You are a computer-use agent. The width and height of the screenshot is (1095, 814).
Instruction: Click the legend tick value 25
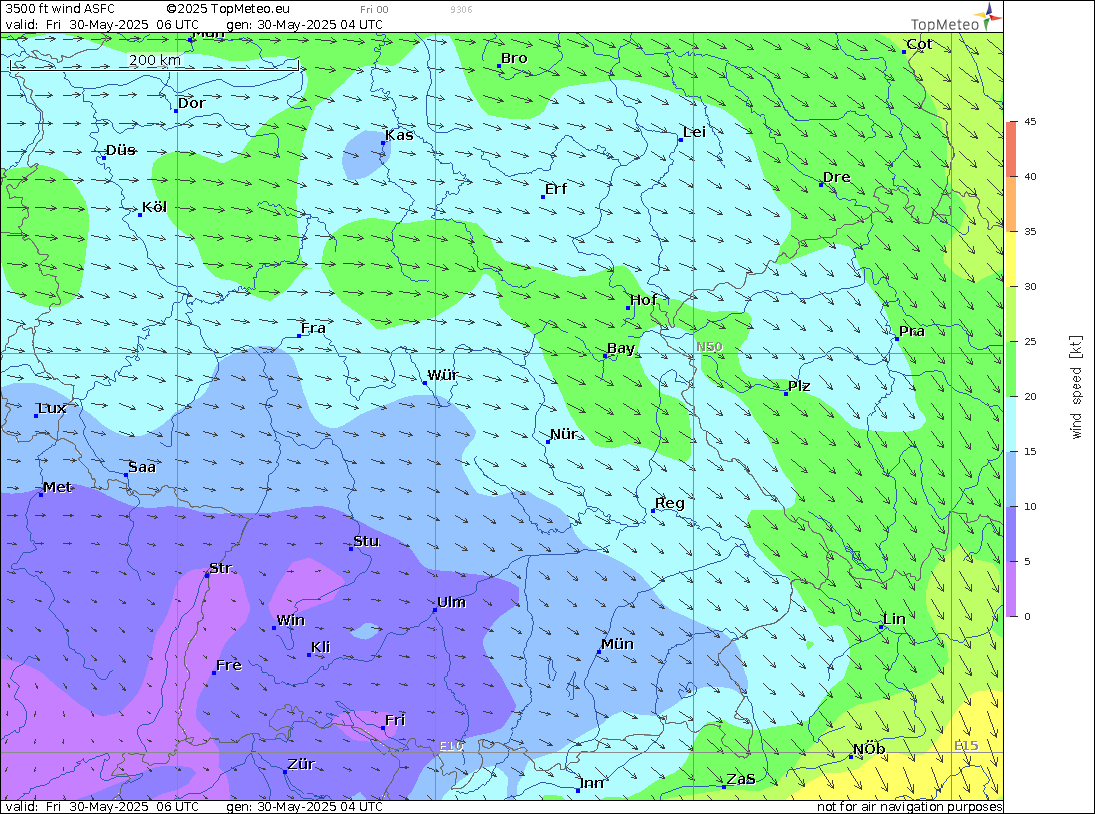pos(1030,341)
